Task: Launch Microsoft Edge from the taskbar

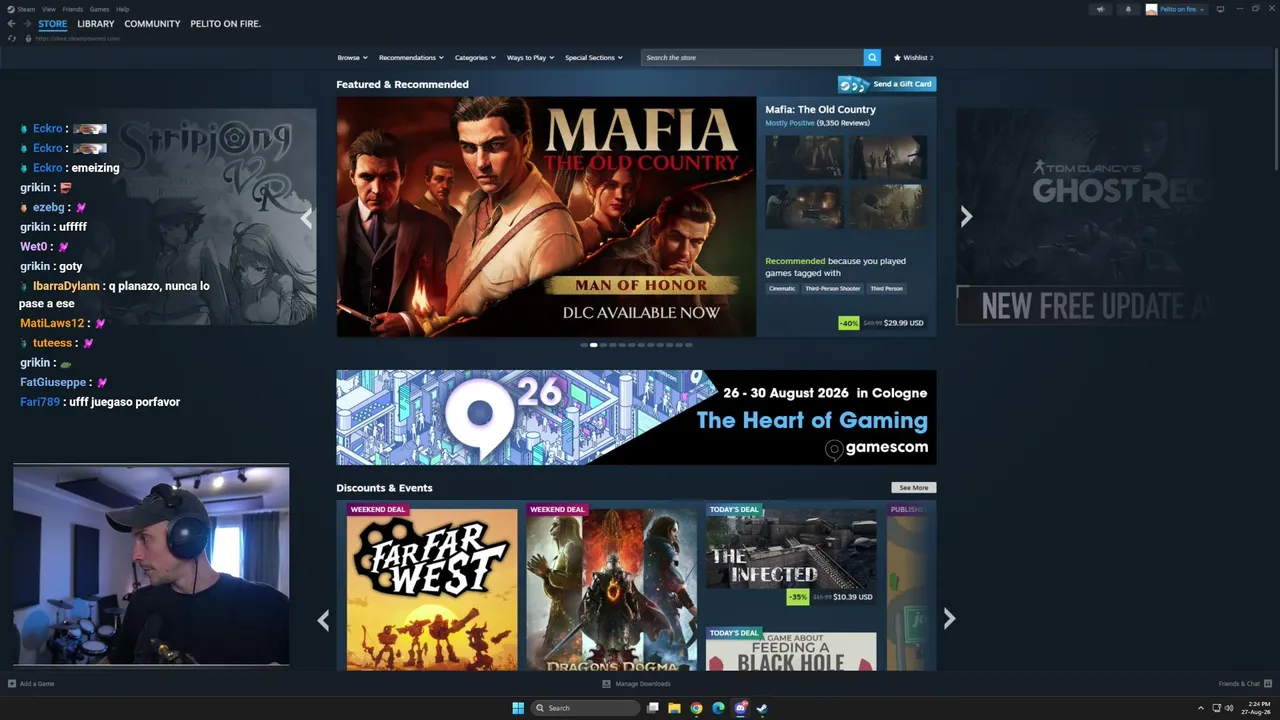Action: click(x=718, y=708)
